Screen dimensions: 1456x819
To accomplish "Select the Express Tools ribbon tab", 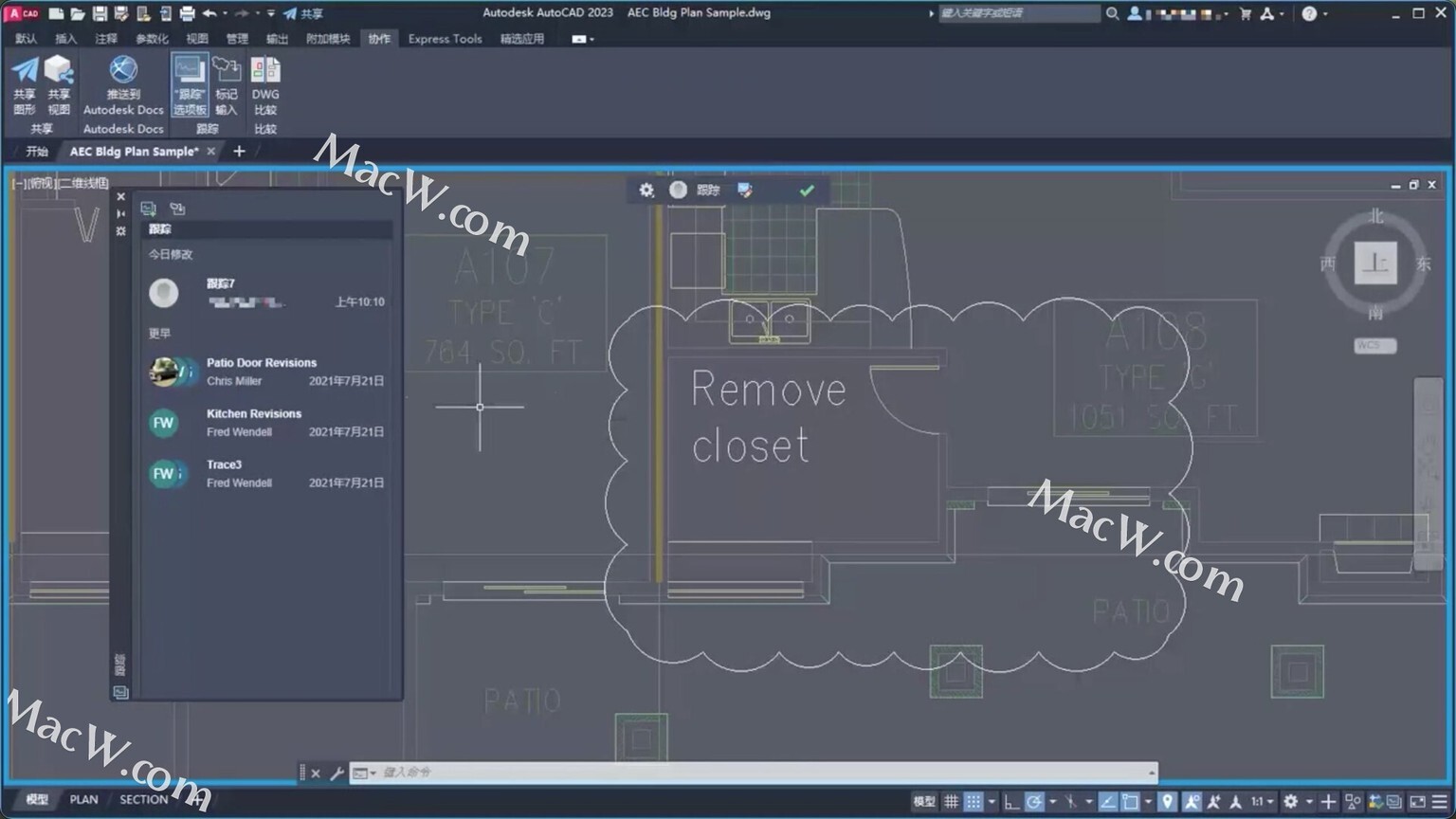I will click(x=445, y=39).
